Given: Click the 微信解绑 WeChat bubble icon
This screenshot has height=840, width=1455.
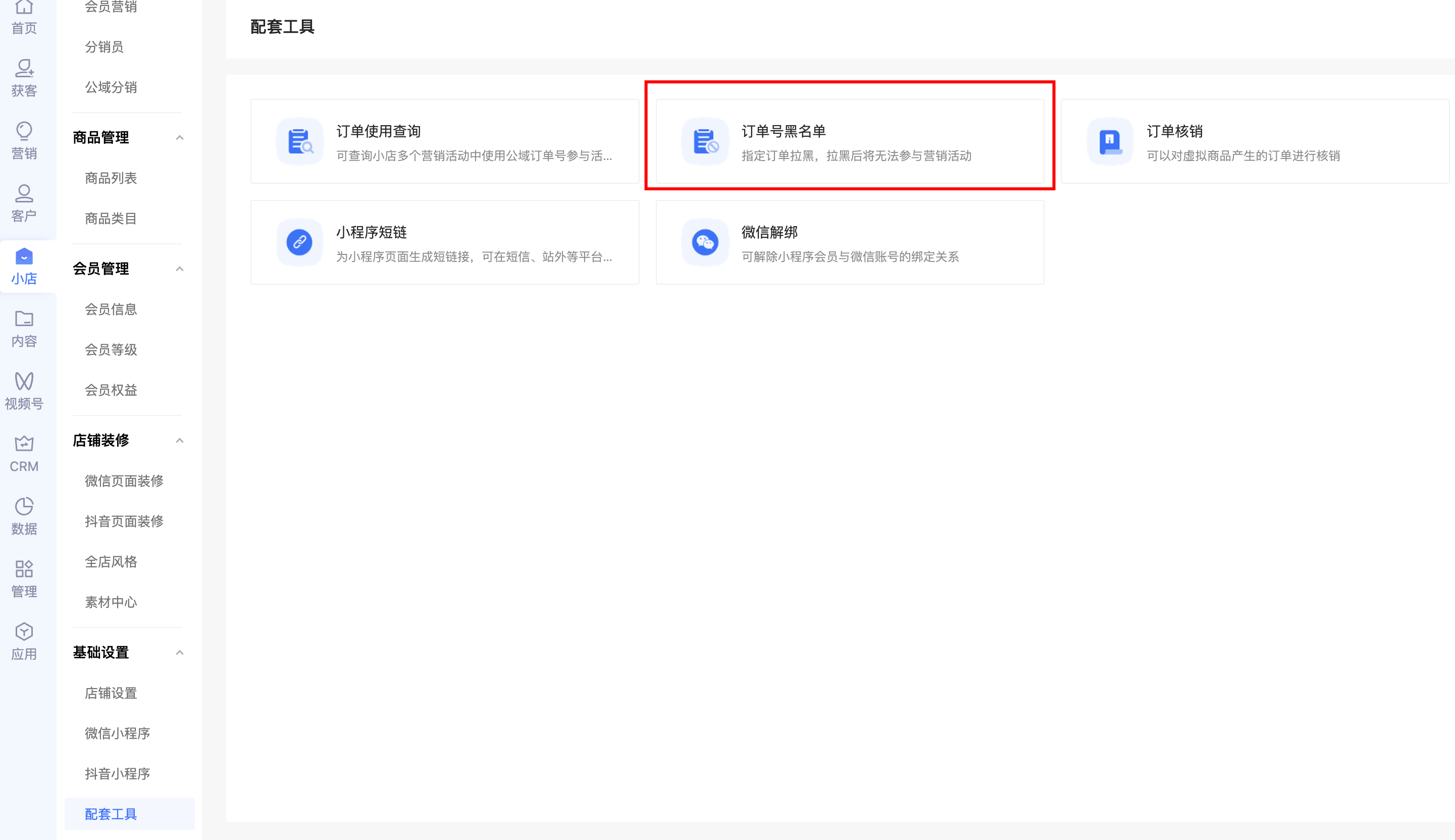Looking at the screenshot, I should tap(705, 242).
